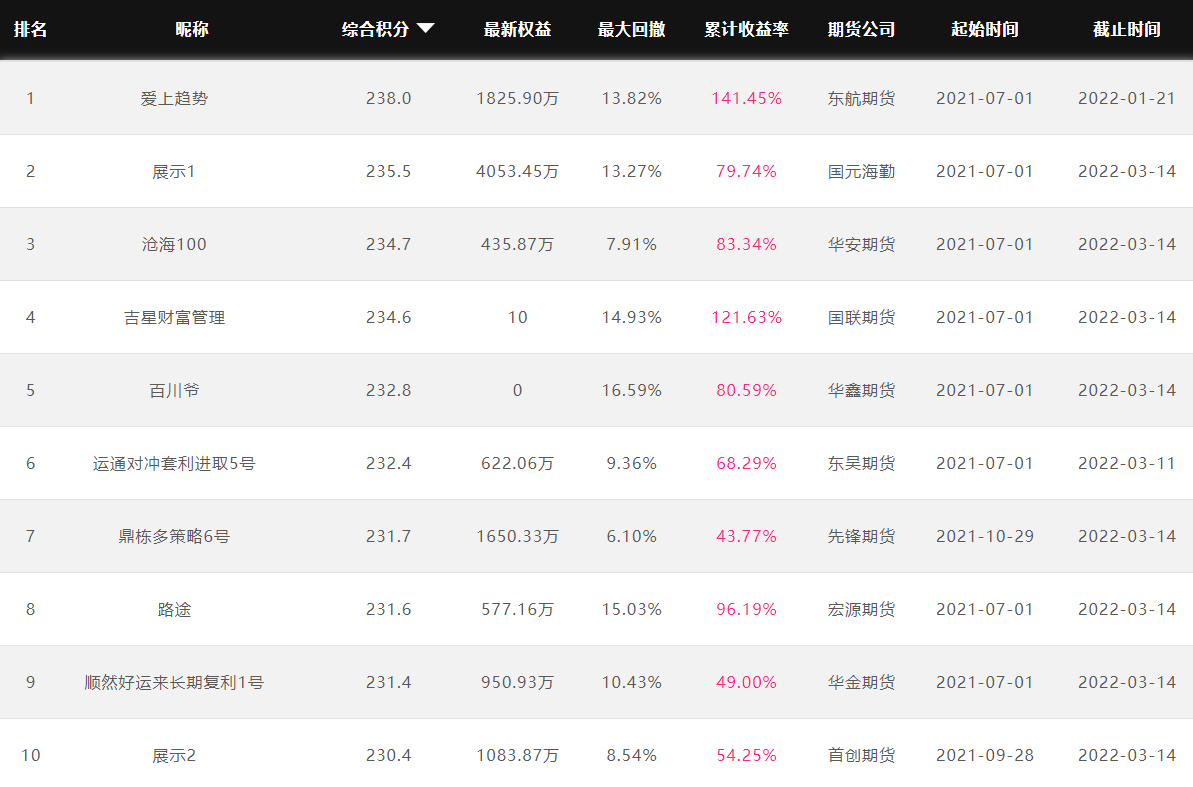Click the 950.93万 equity value

517,683
